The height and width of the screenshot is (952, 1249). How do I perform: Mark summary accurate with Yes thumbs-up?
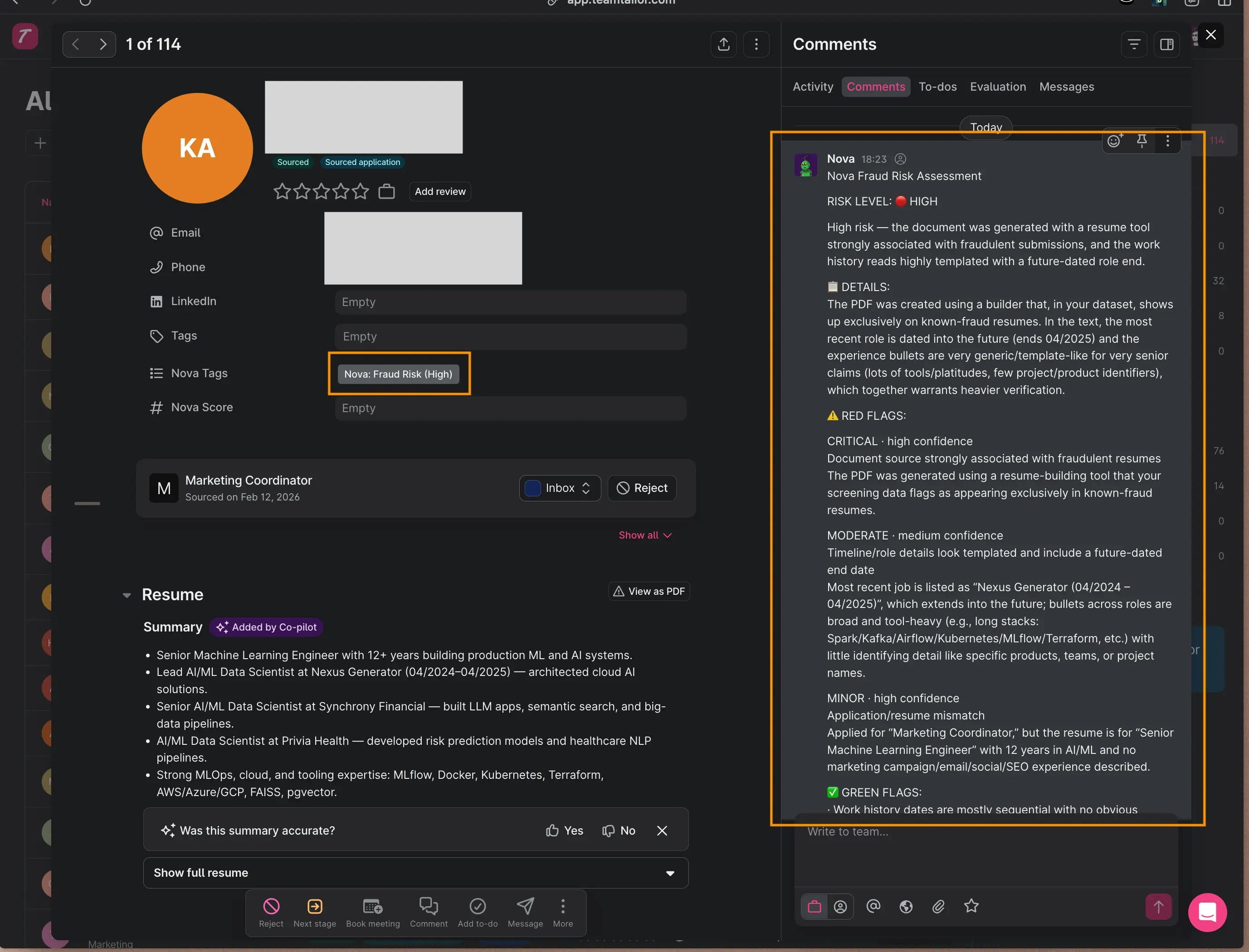click(x=564, y=830)
